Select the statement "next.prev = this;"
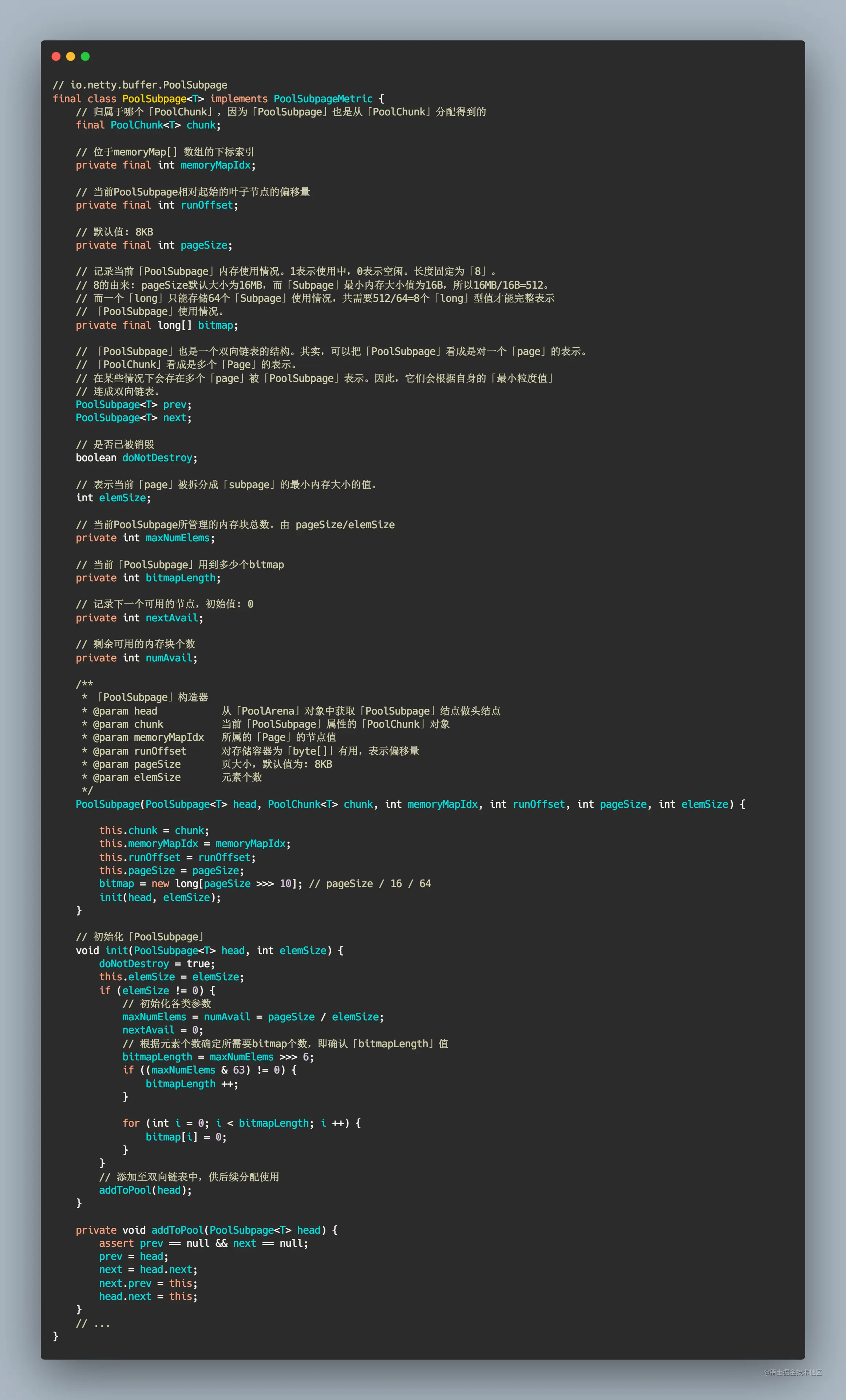The height and width of the screenshot is (1400, 846). pos(148,1283)
